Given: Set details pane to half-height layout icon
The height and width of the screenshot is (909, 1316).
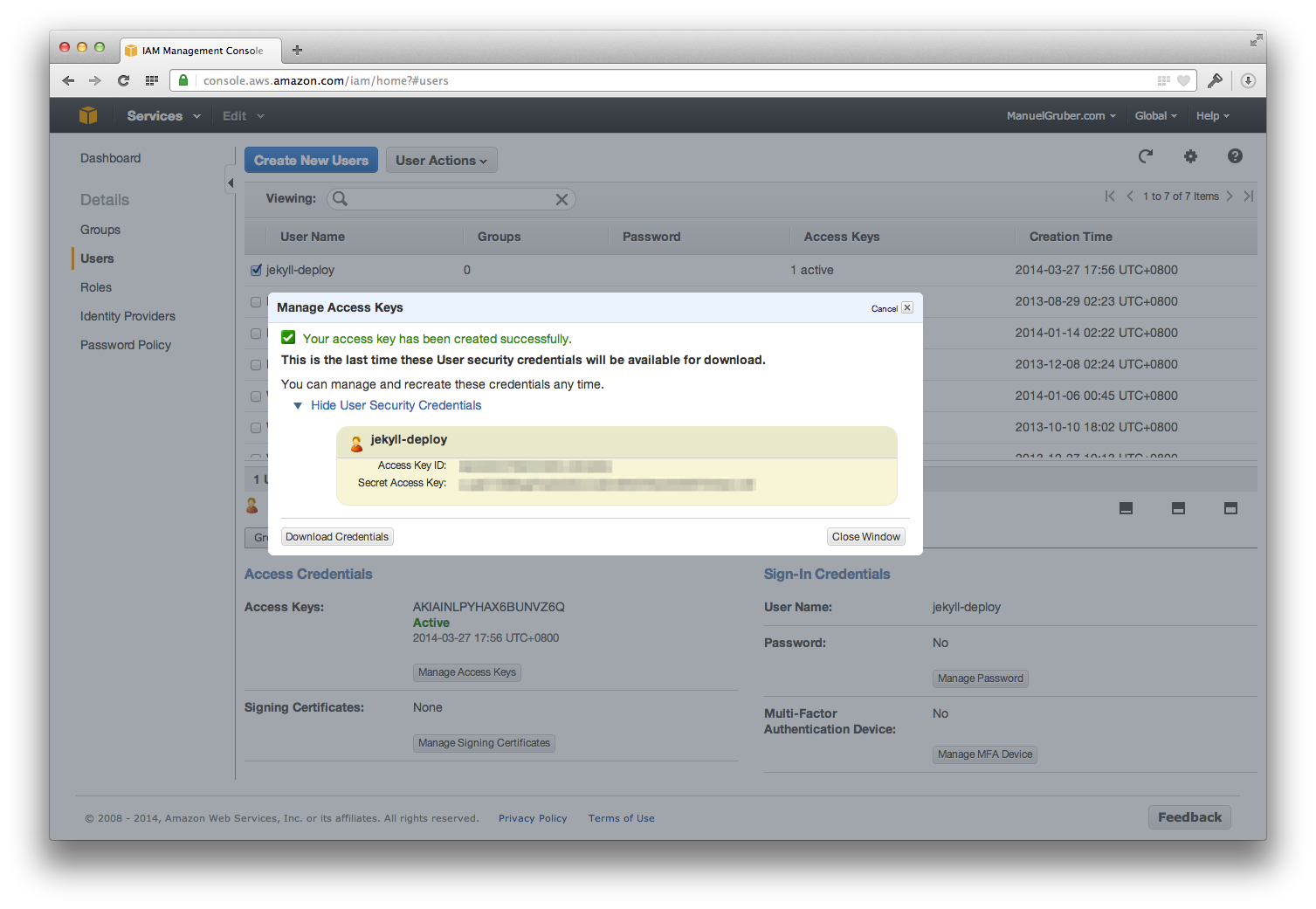Looking at the screenshot, I should click(1178, 508).
